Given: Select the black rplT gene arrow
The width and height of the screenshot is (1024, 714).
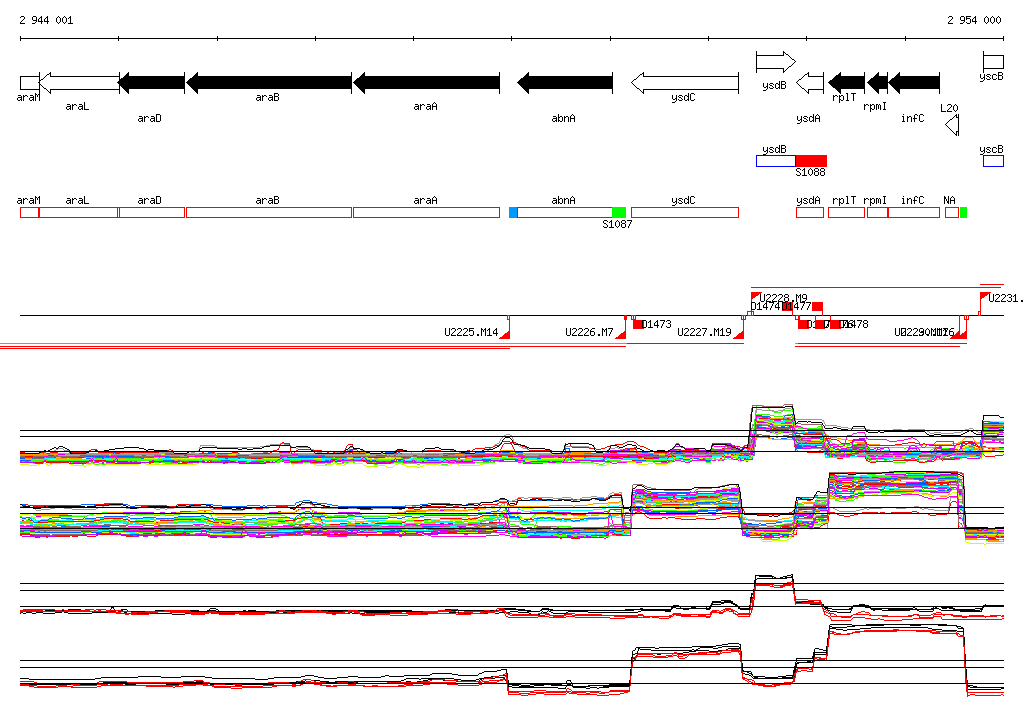Looking at the screenshot, I should click(x=846, y=83).
